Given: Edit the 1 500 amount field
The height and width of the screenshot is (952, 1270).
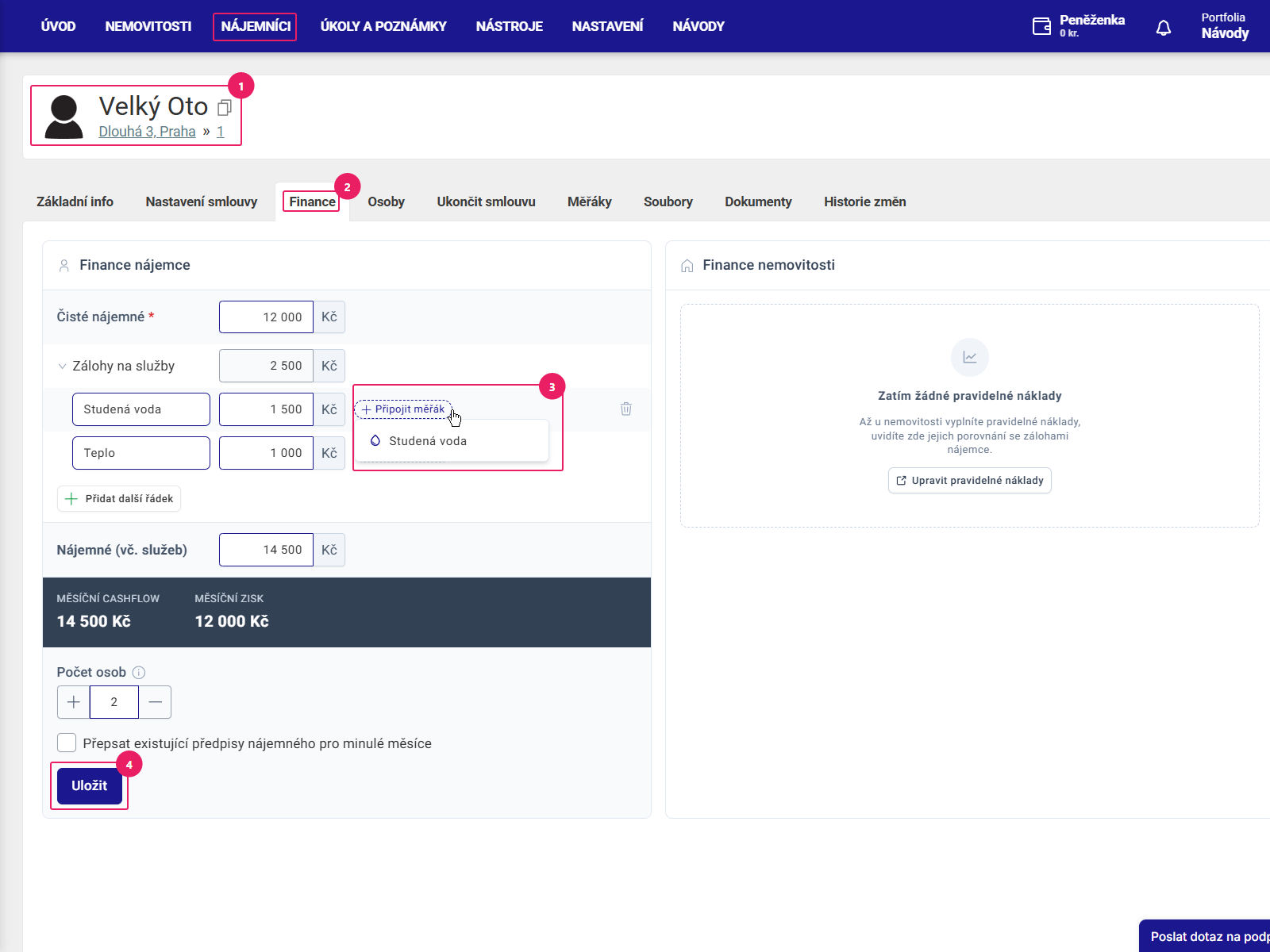Looking at the screenshot, I should [266, 409].
